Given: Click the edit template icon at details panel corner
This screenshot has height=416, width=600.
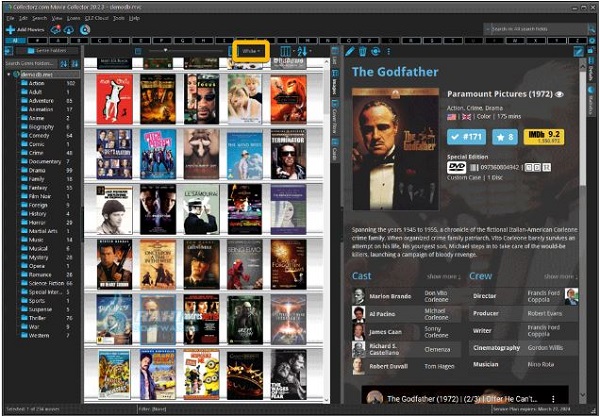Looking at the screenshot, I should click(578, 52).
